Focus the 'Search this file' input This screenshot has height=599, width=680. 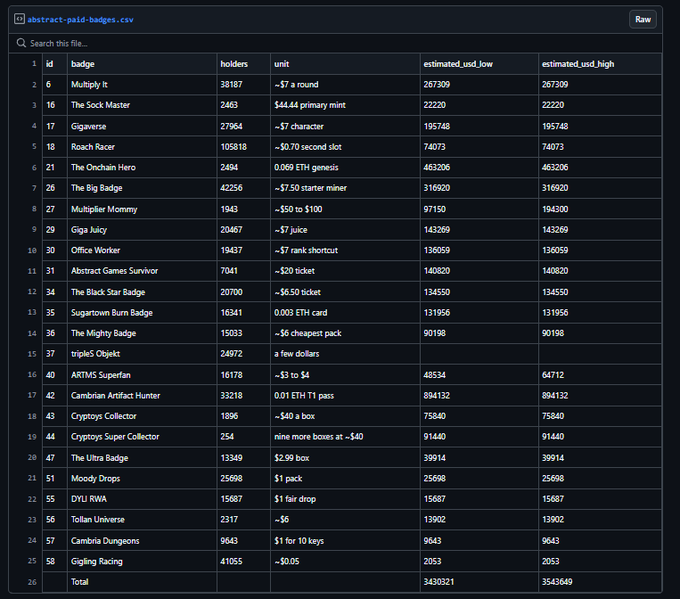(335, 43)
